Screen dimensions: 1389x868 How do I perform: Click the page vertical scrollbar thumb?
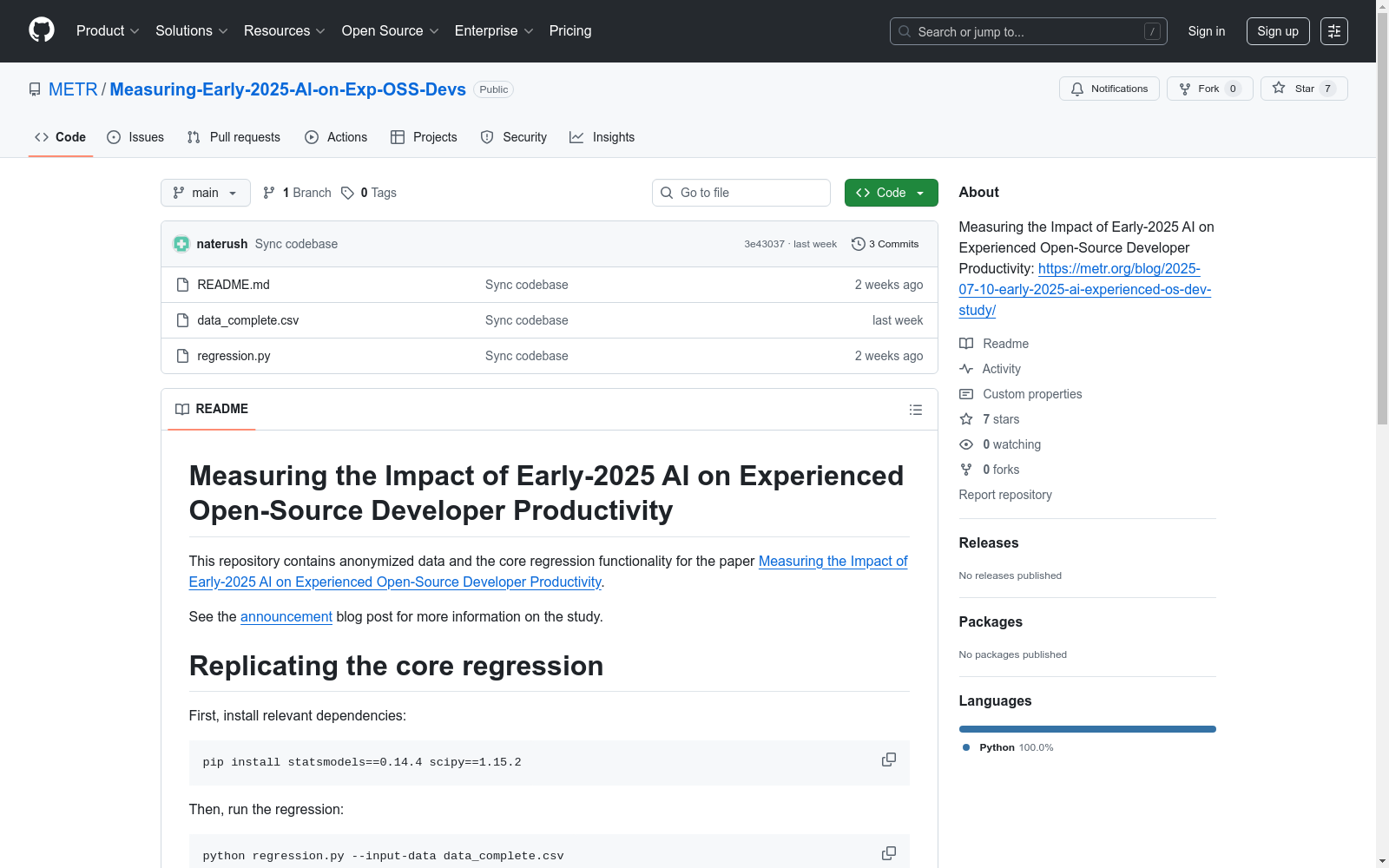[x=1382, y=217]
